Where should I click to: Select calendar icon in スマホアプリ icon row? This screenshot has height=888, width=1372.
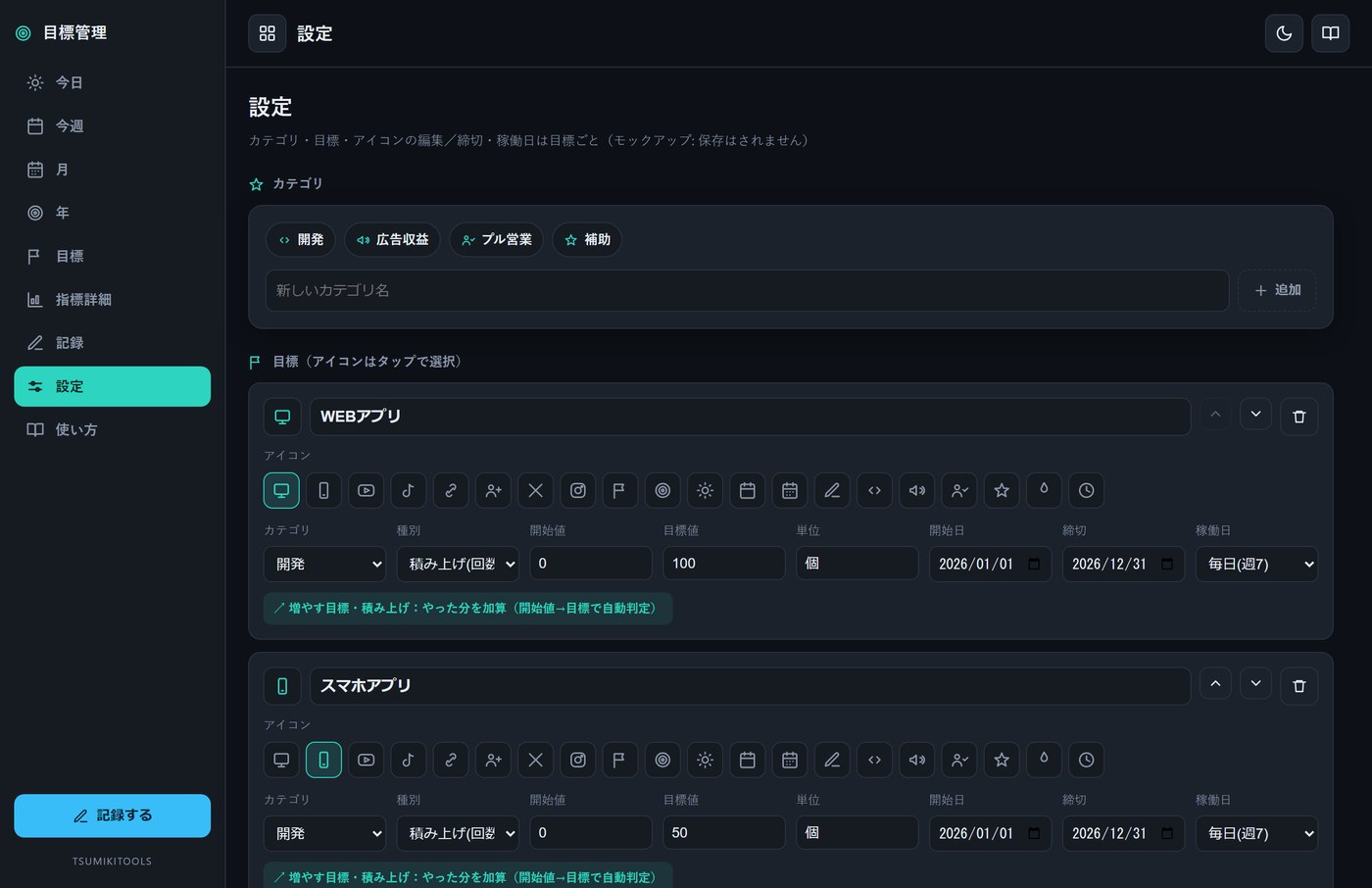747,760
